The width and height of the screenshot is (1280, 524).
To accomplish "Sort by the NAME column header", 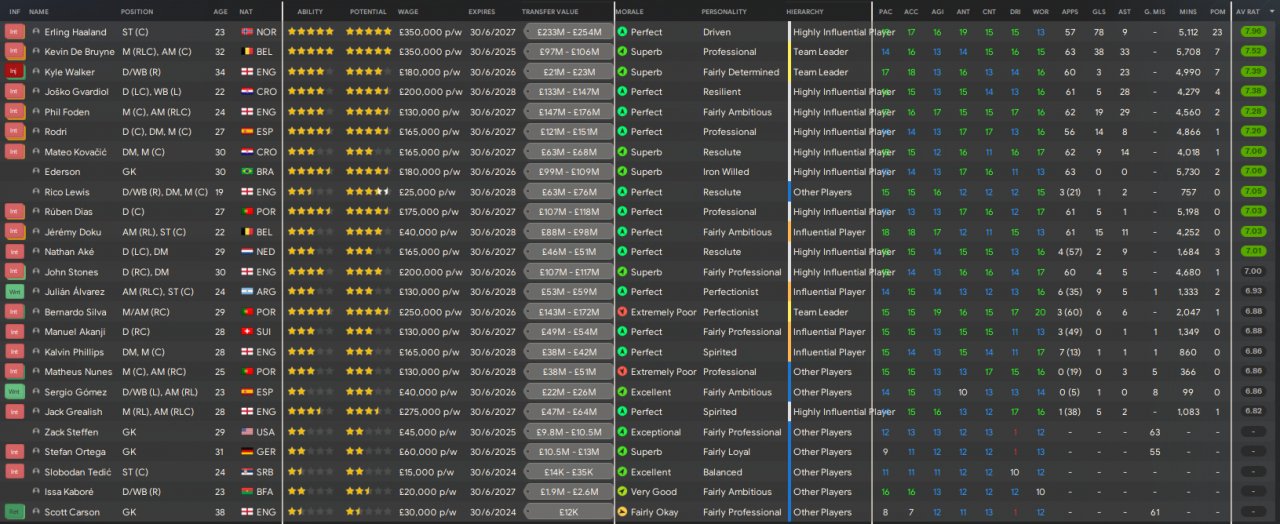I will coord(39,11).
